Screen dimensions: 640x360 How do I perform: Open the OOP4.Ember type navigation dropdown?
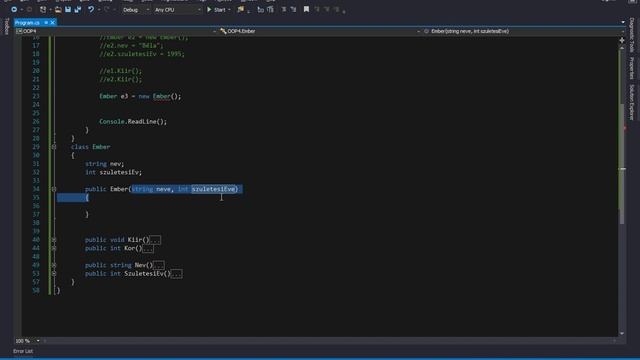point(320,31)
